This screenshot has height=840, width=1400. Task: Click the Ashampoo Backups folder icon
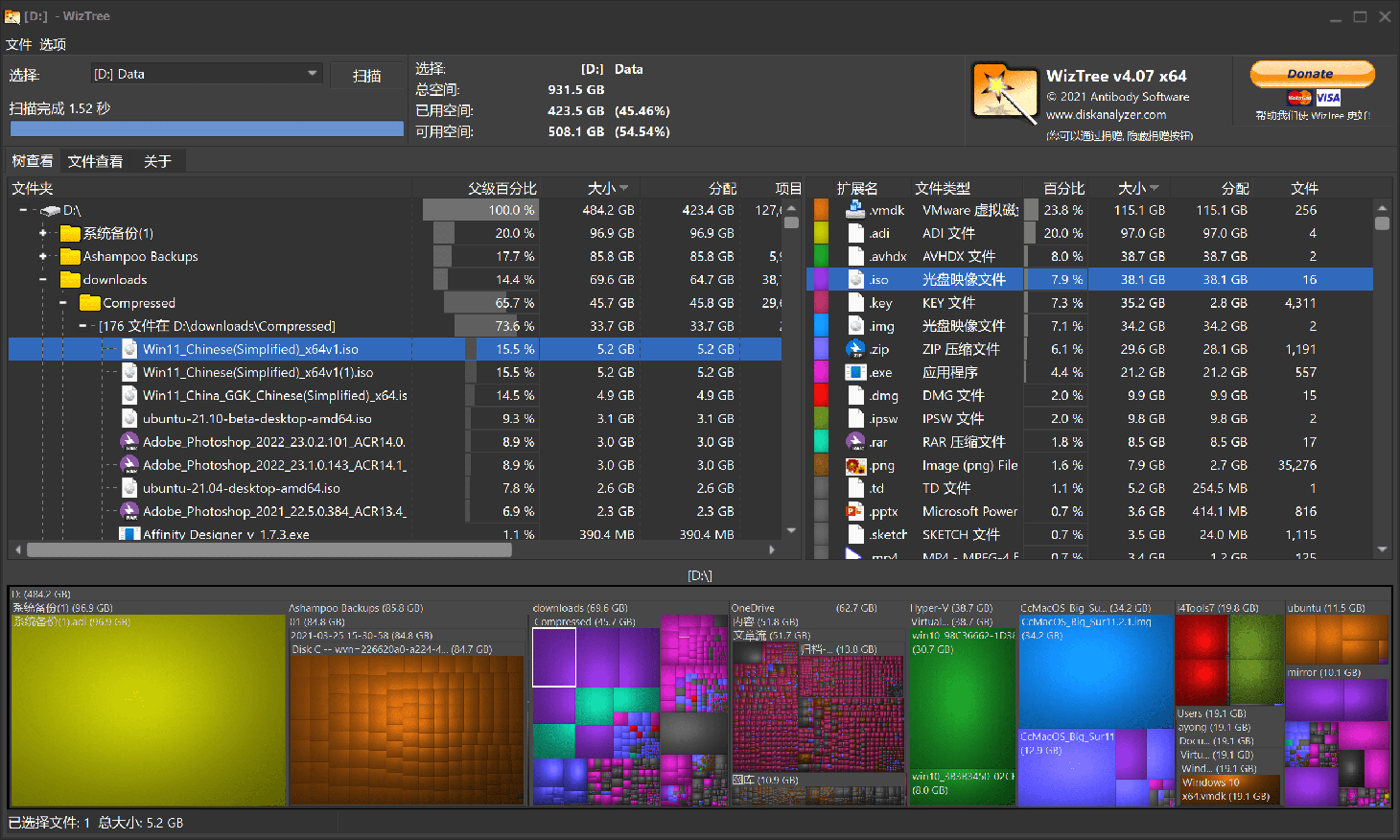tap(69, 256)
